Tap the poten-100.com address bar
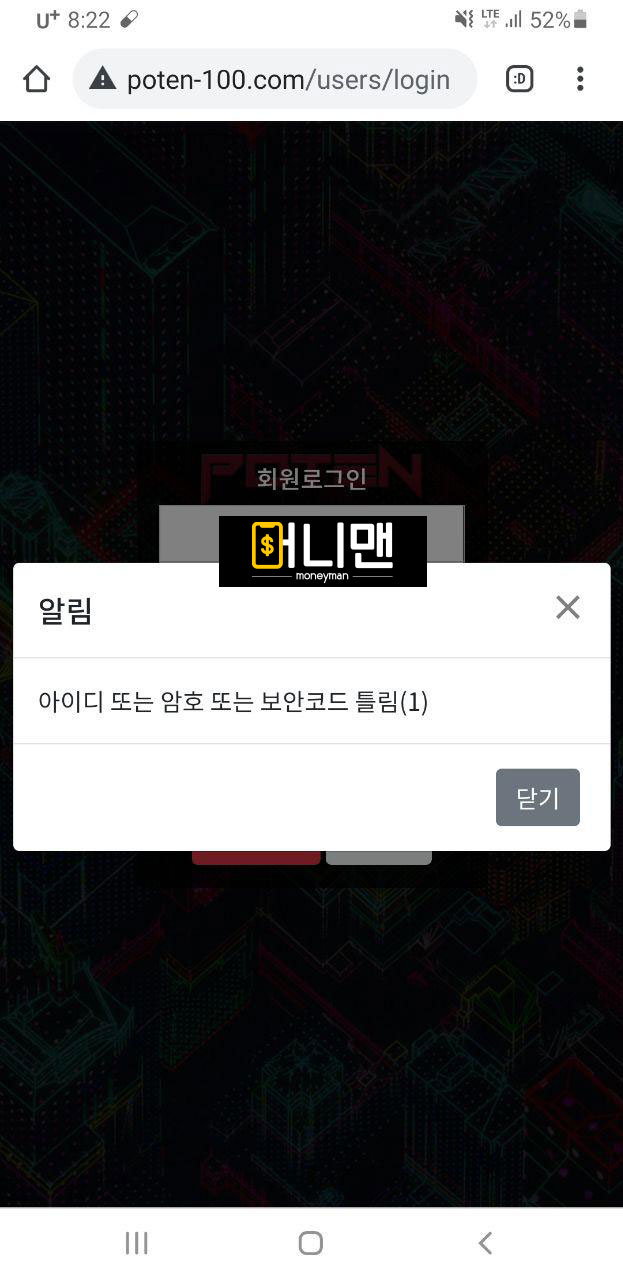Screen dimensions: 623x1280 tap(275, 79)
